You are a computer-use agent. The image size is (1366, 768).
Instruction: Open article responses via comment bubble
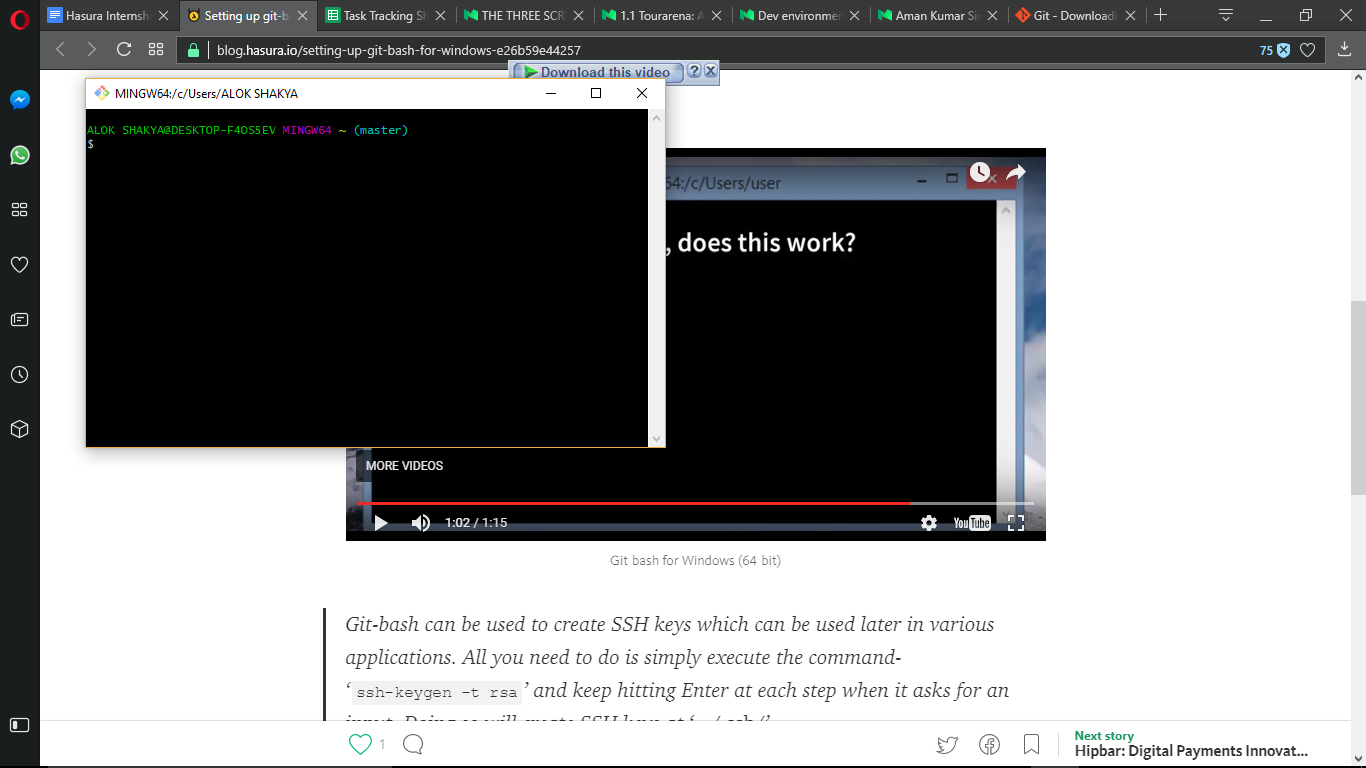click(413, 744)
